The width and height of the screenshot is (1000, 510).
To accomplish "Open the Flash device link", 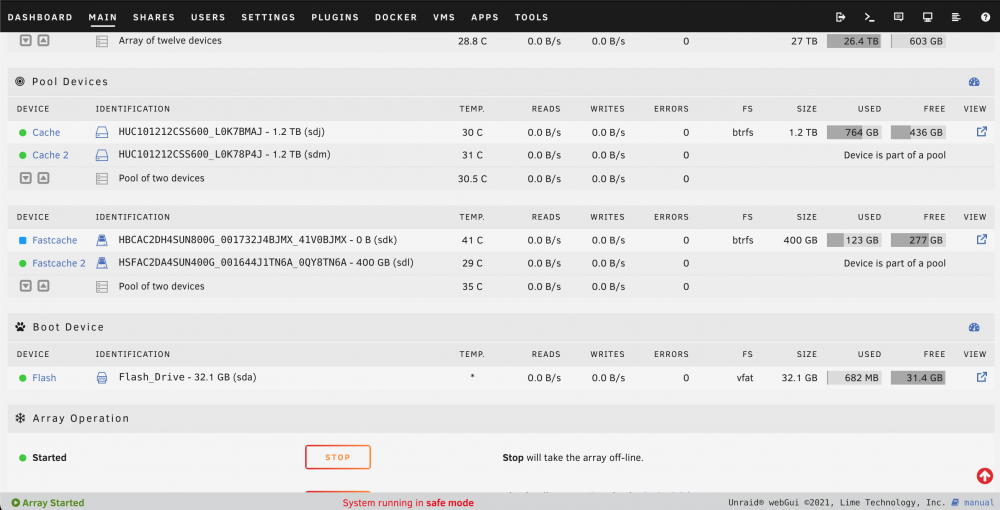I will (x=44, y=378).
